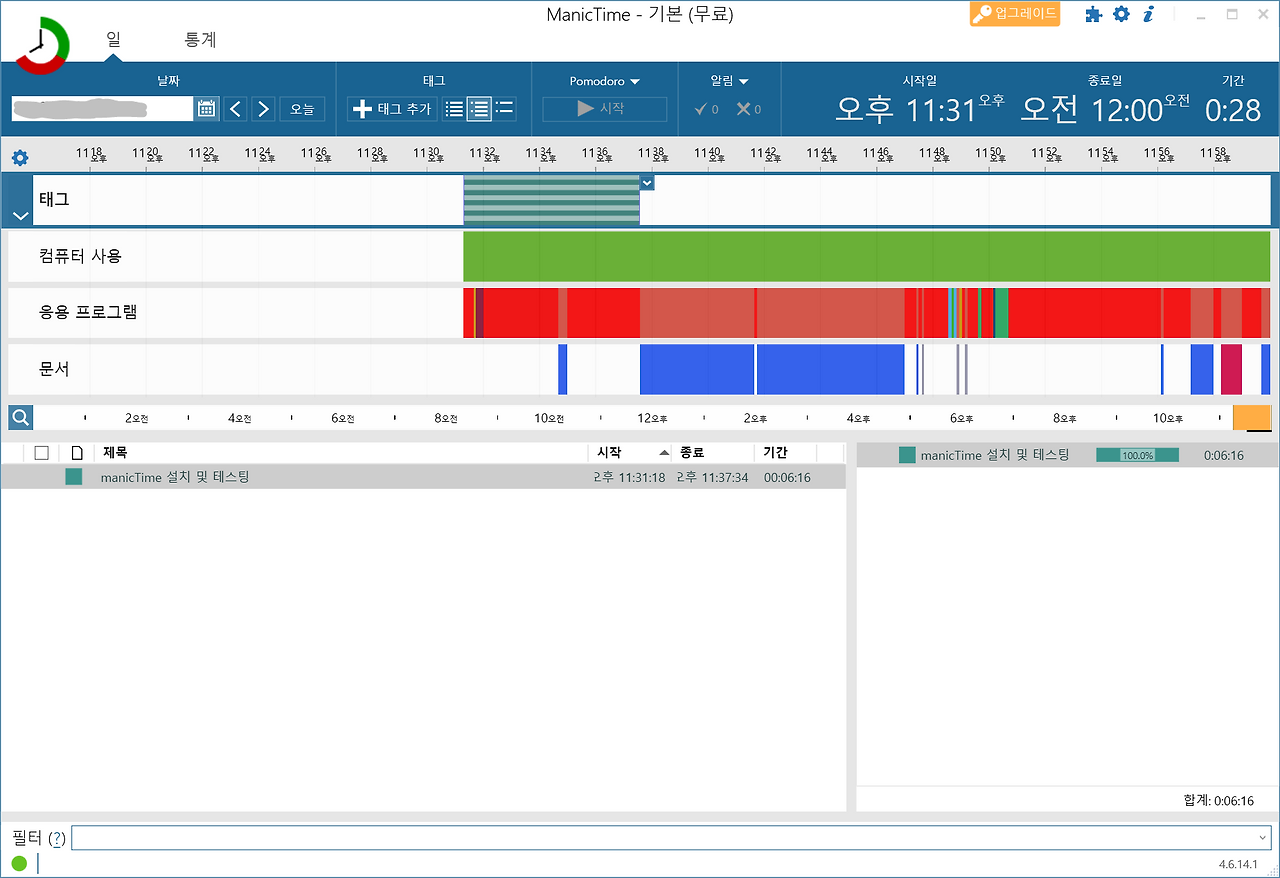Screen dimensions: 1280x878
Task: Switch to the first tag list view icon
Action: click(x=454, y=109)
